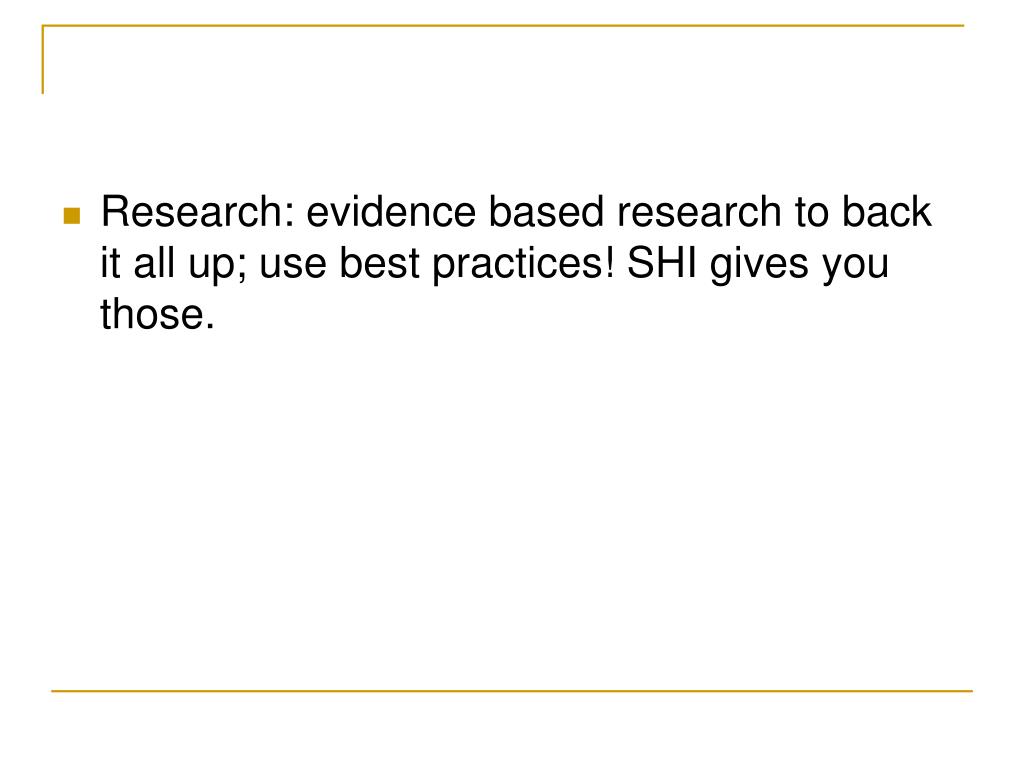Click the gold square bullet marker

point(72,216)
